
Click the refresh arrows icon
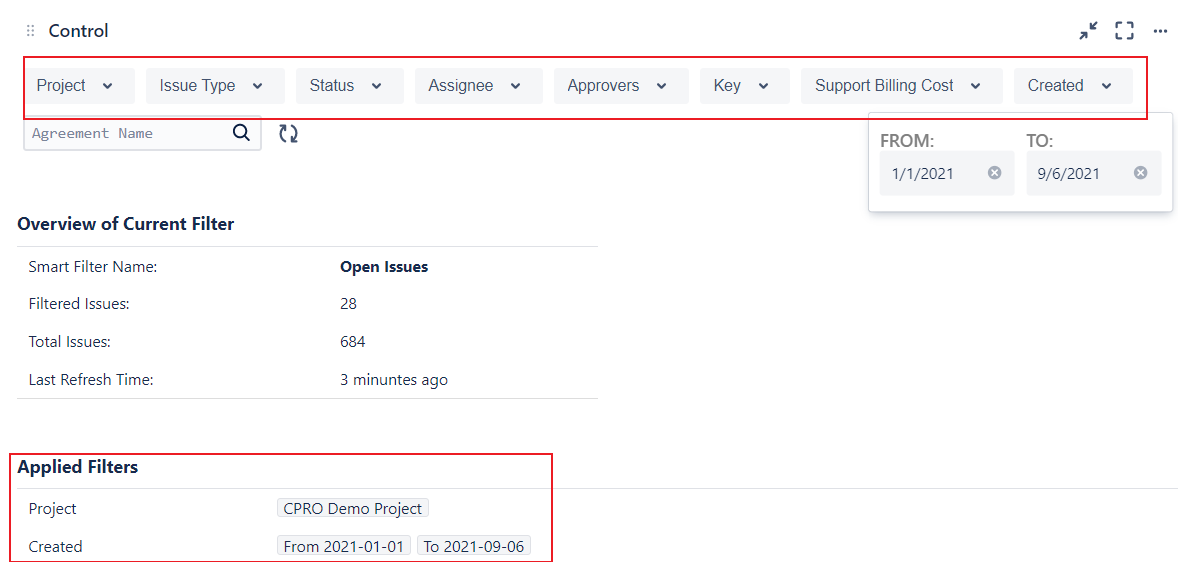[x=288, y=134]
